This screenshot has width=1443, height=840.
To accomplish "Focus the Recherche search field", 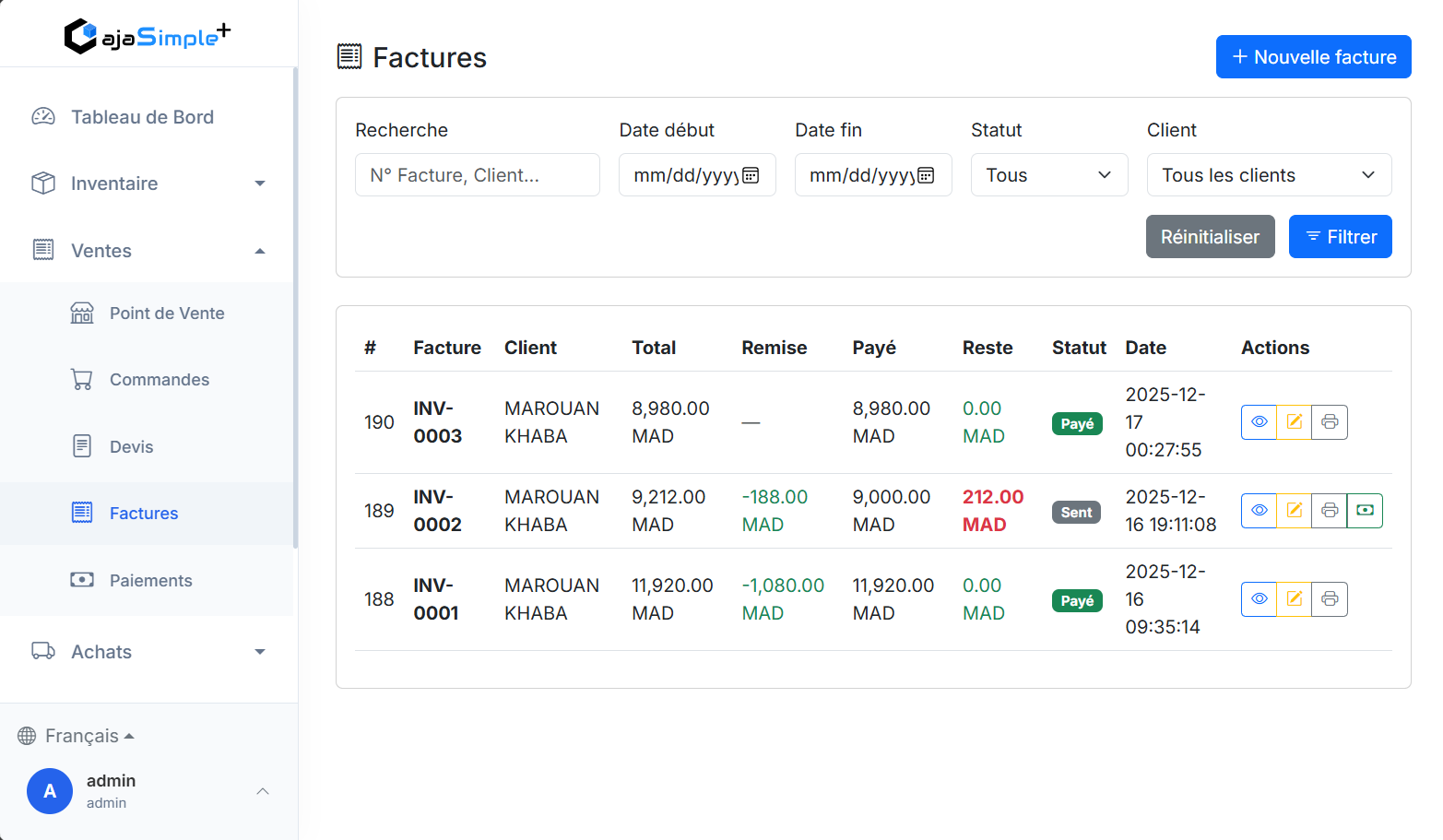I will [477, 175].
